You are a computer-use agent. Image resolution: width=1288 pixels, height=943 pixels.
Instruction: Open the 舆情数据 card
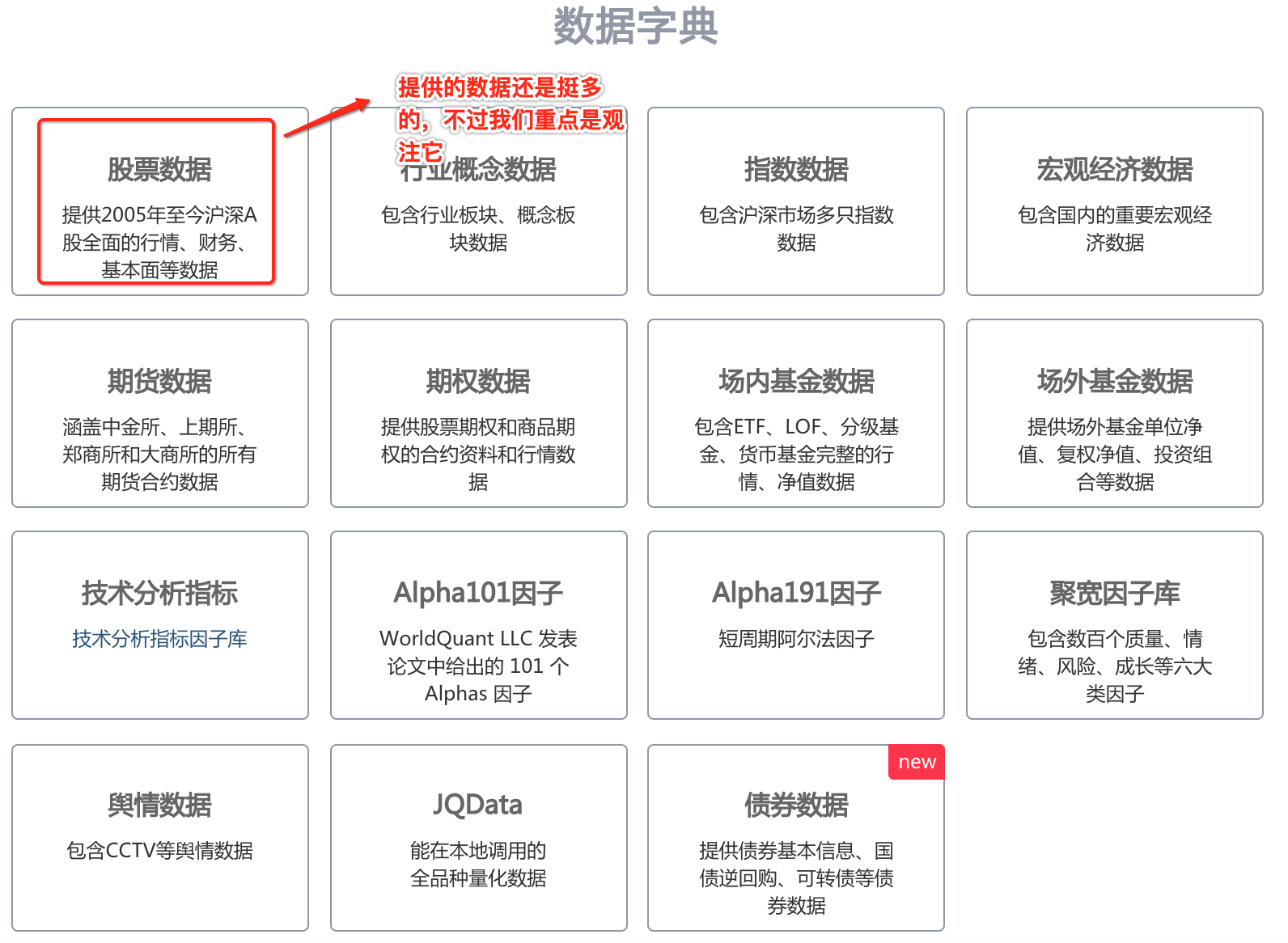coord(160,838)
